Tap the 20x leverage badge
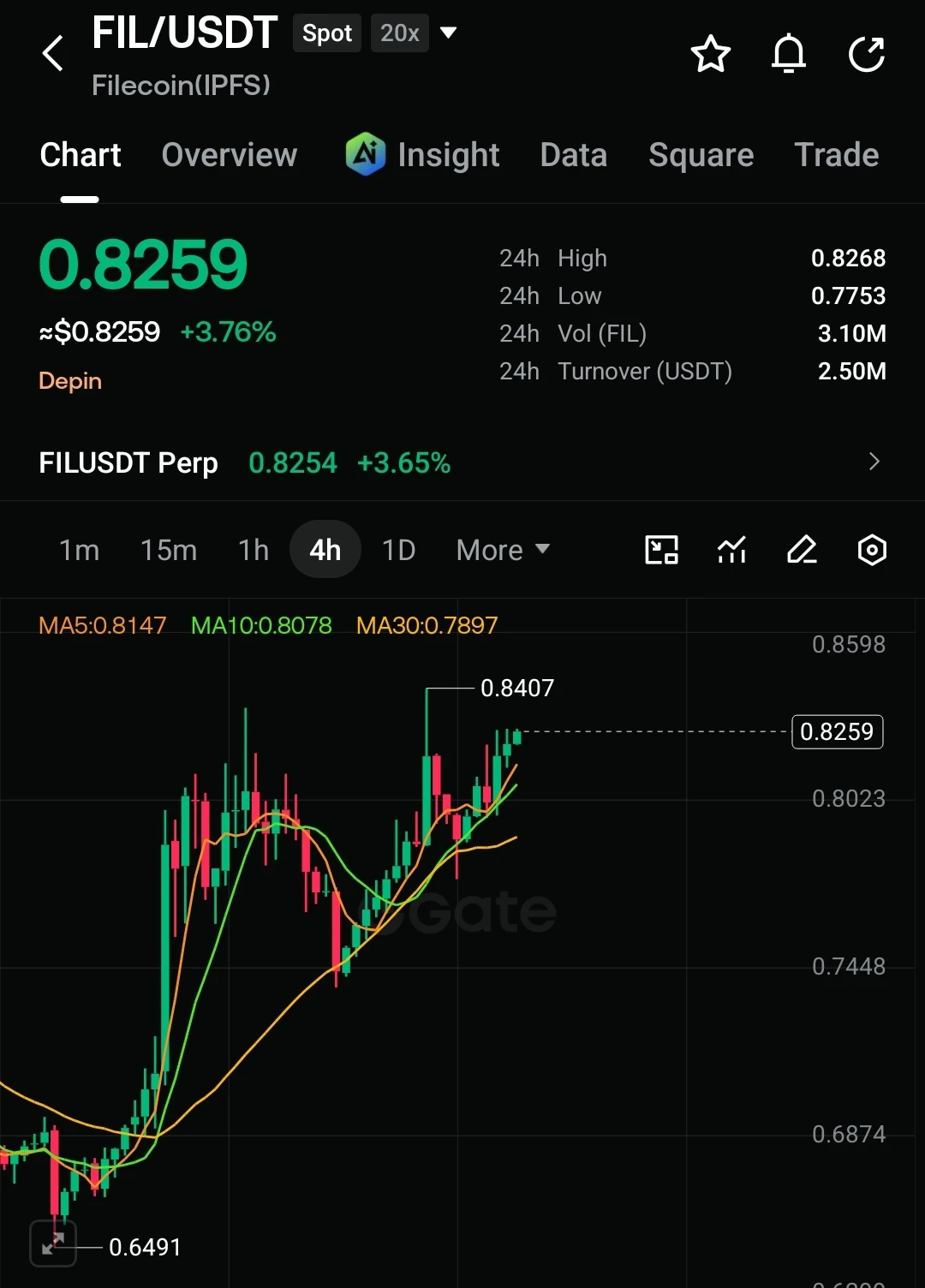 [400, 33]
